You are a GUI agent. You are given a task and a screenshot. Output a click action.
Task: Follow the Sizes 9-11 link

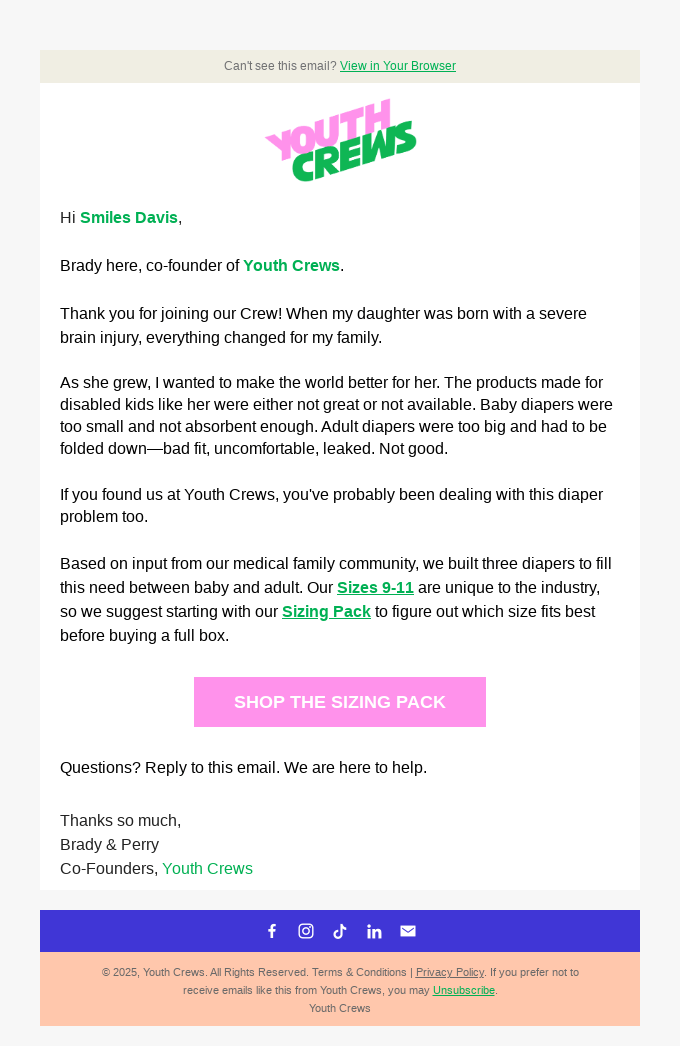pos(375,587)
